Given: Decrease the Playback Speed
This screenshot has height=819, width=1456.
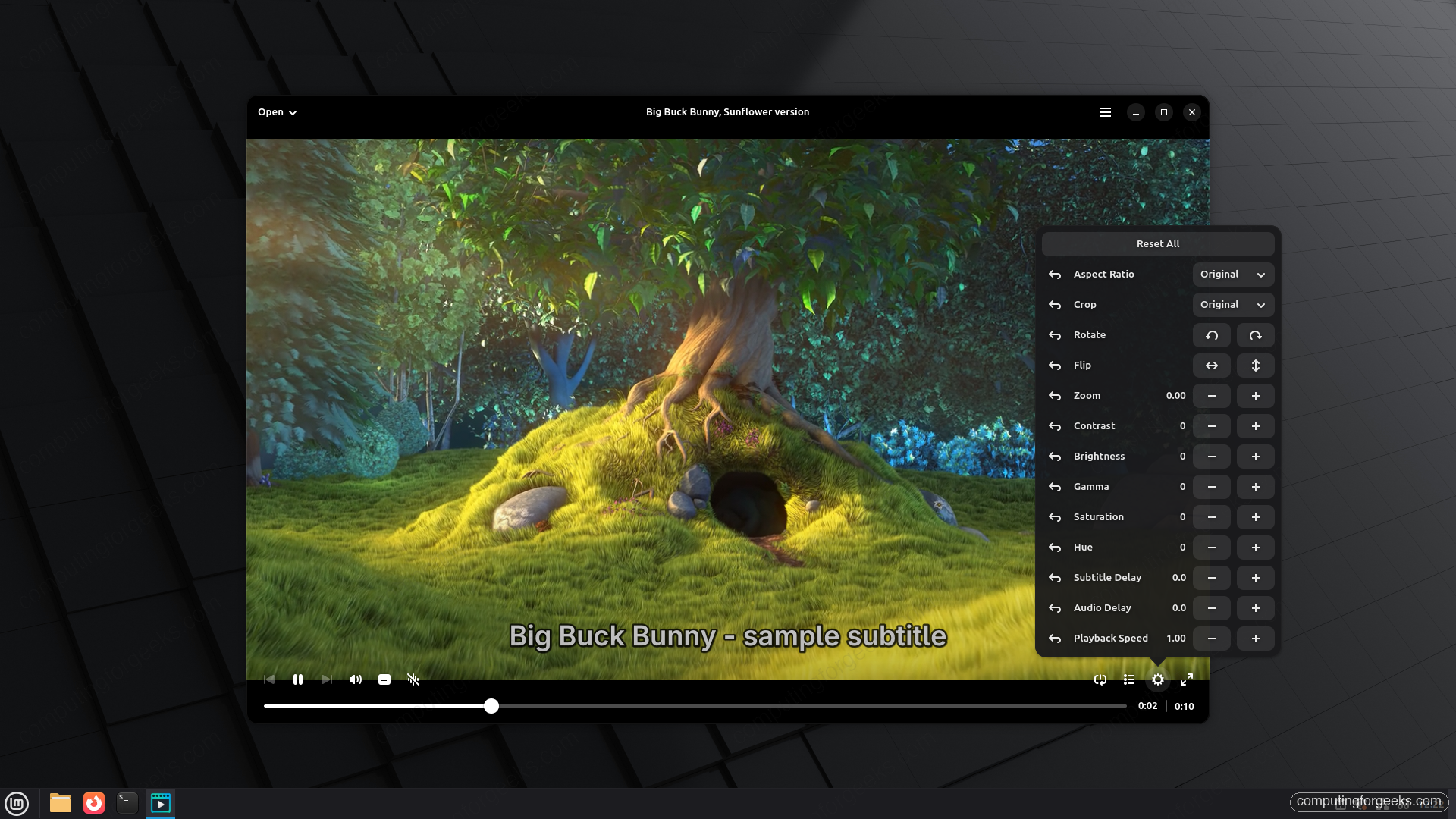Looking at the screenshot, I should [1212, 639].
